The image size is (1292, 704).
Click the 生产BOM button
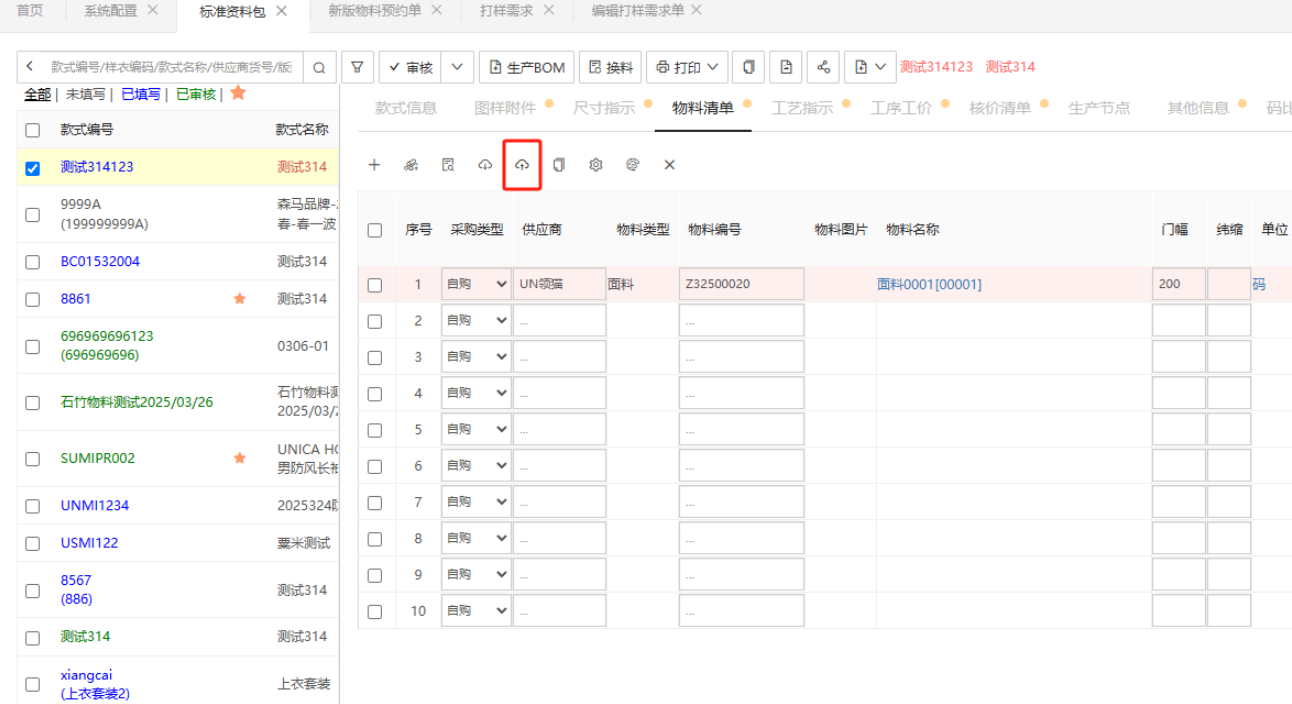[526, 67]
